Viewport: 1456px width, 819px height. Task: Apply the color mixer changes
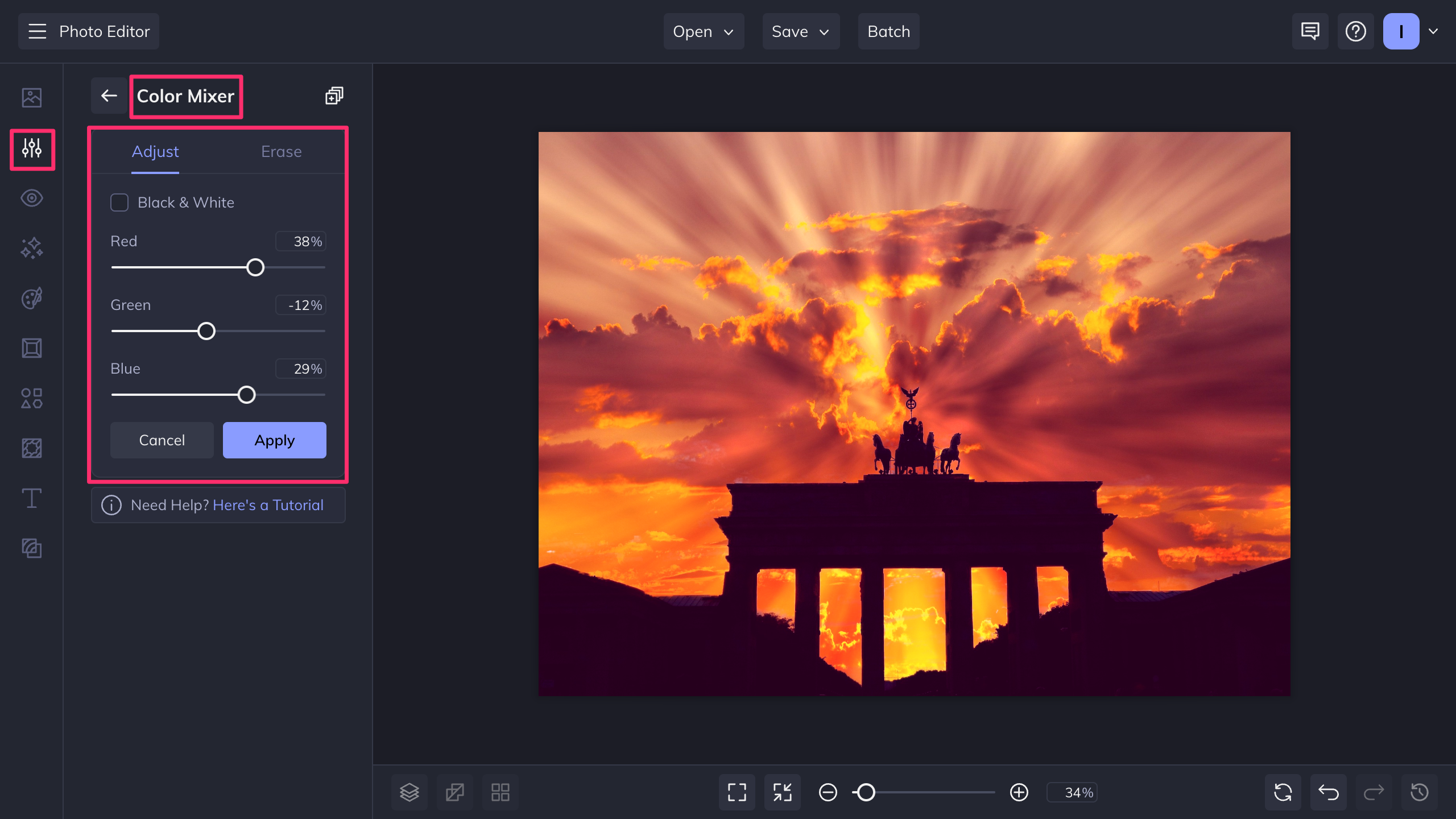[x=274, y=440]
